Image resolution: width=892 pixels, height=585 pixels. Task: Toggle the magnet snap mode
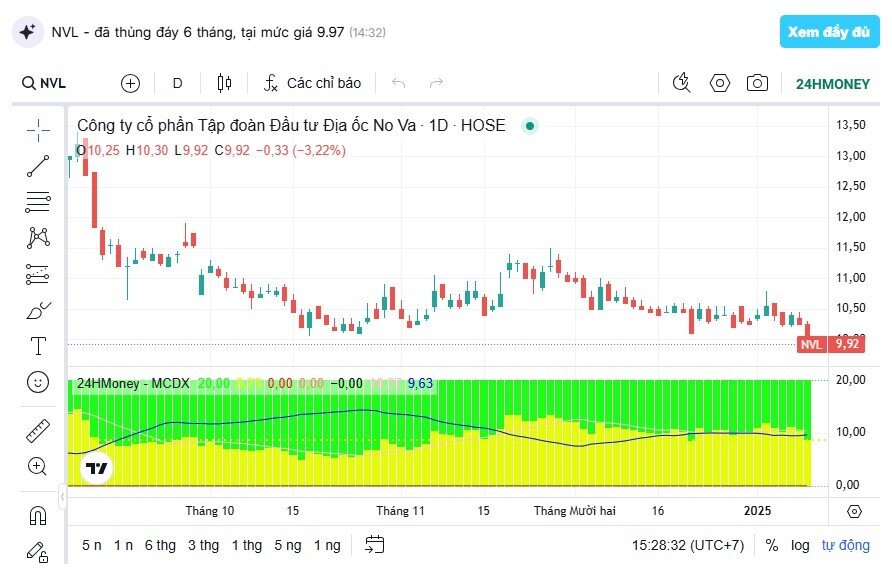click(38, 516)
